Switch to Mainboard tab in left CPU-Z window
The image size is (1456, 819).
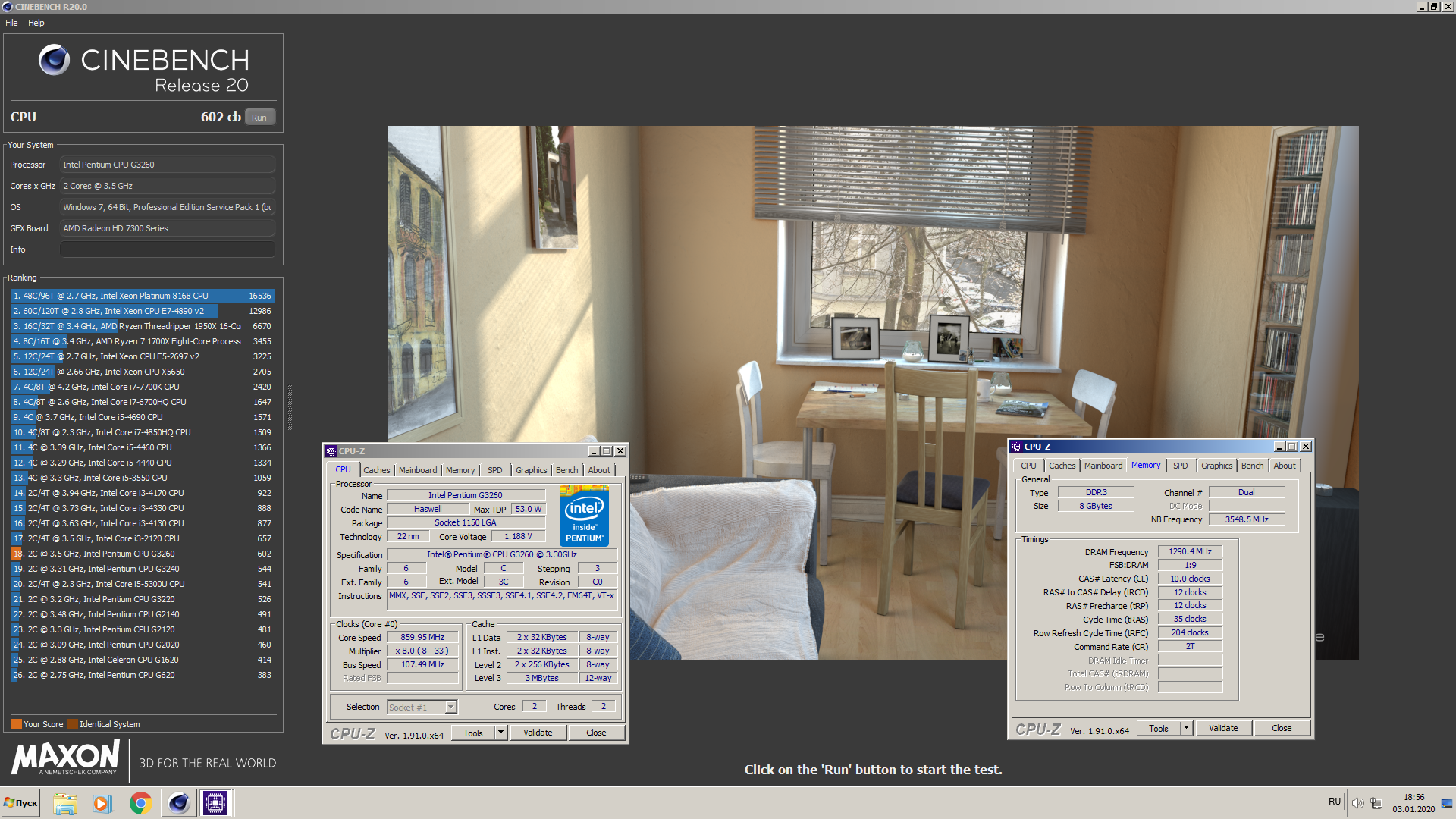click(418, 470)
